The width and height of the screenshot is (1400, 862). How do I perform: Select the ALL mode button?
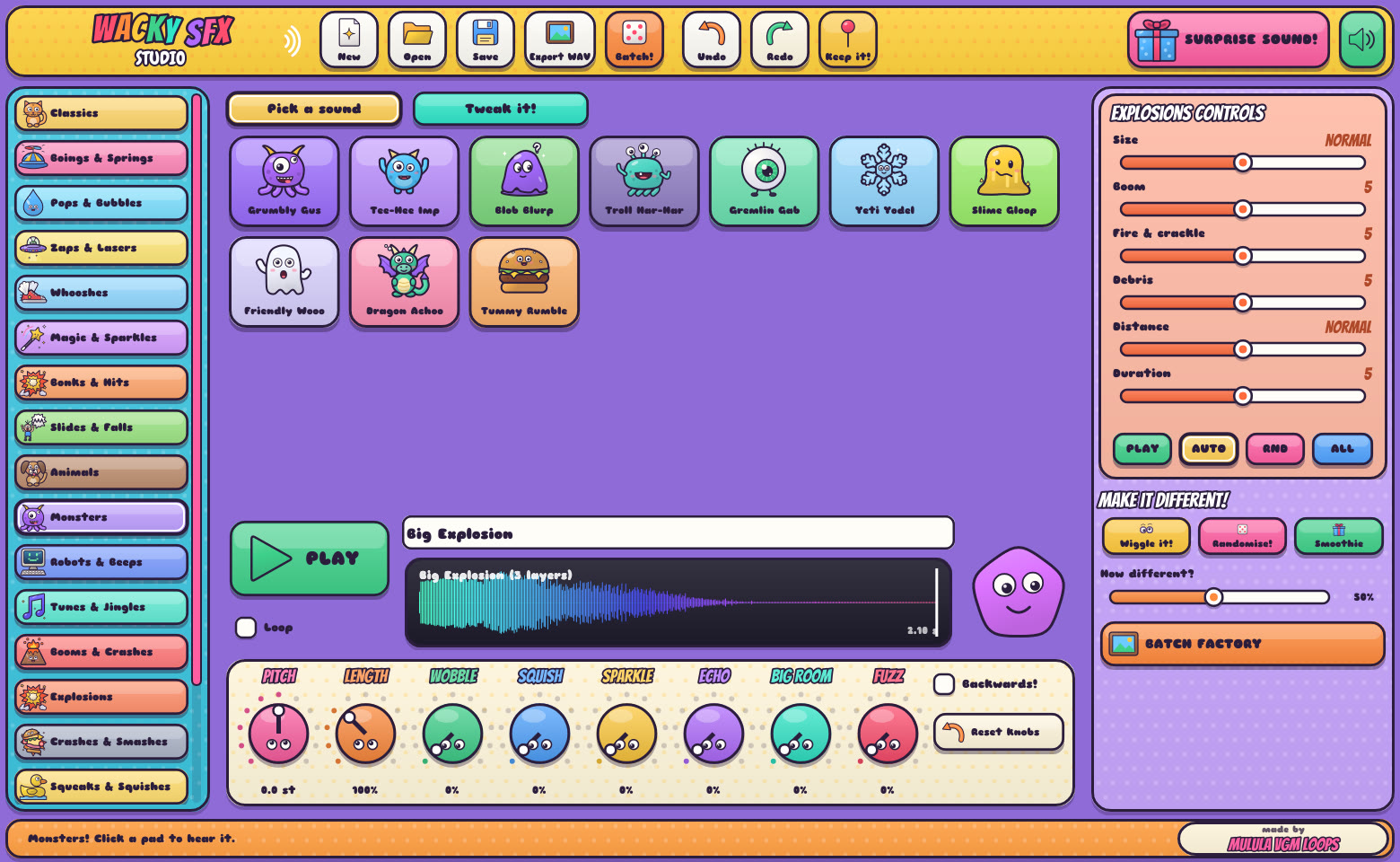1343,449
